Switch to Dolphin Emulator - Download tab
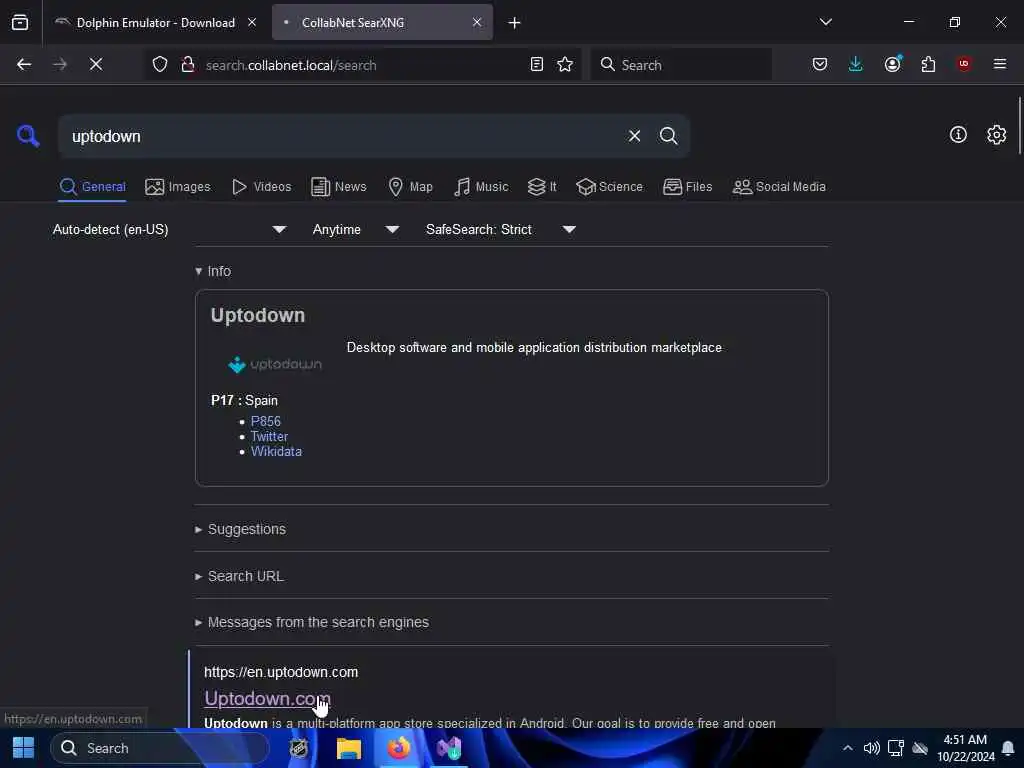 [x=155, y=23]
